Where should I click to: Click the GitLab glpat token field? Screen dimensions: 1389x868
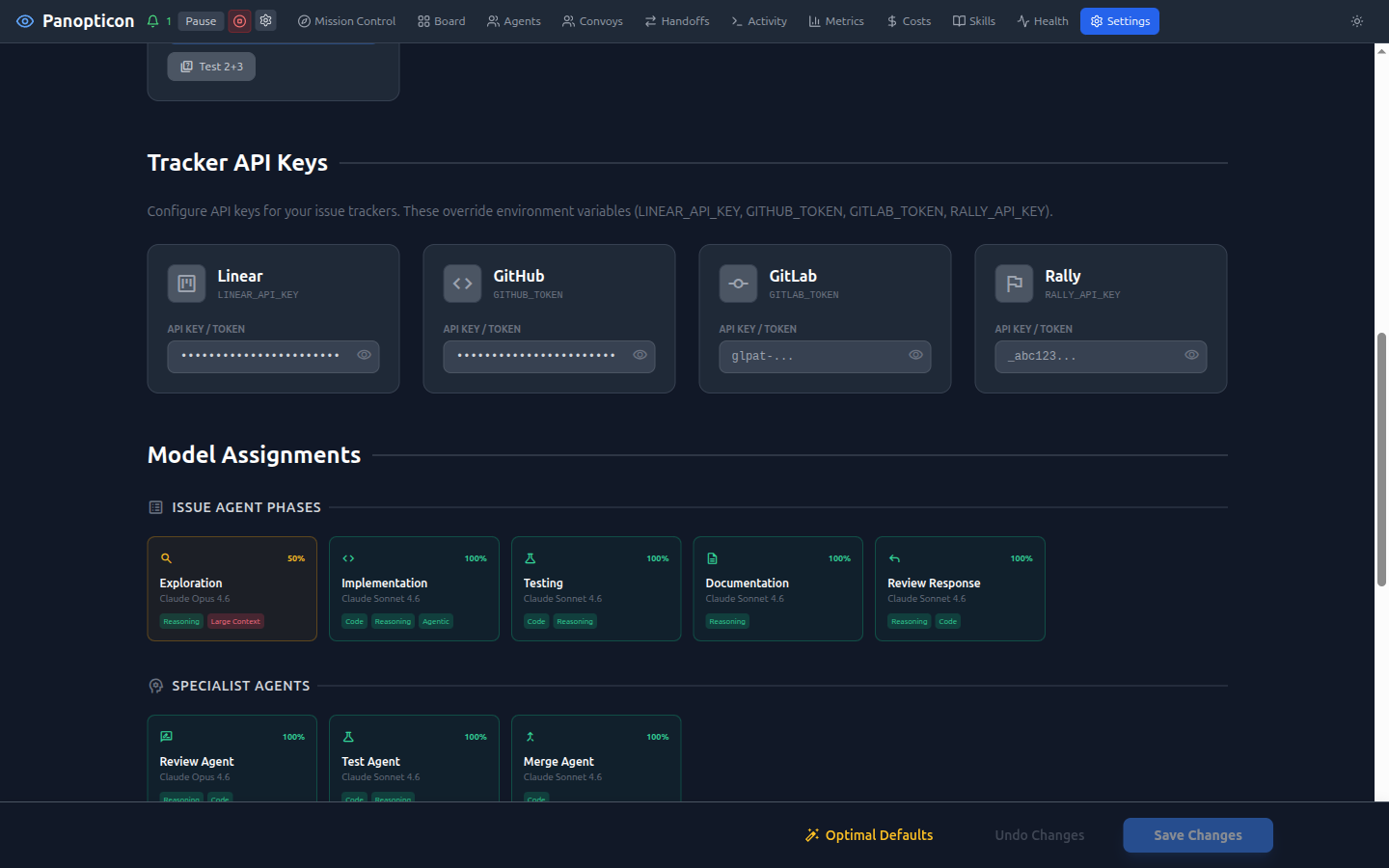pyautogui.click(x=825, y=356)
